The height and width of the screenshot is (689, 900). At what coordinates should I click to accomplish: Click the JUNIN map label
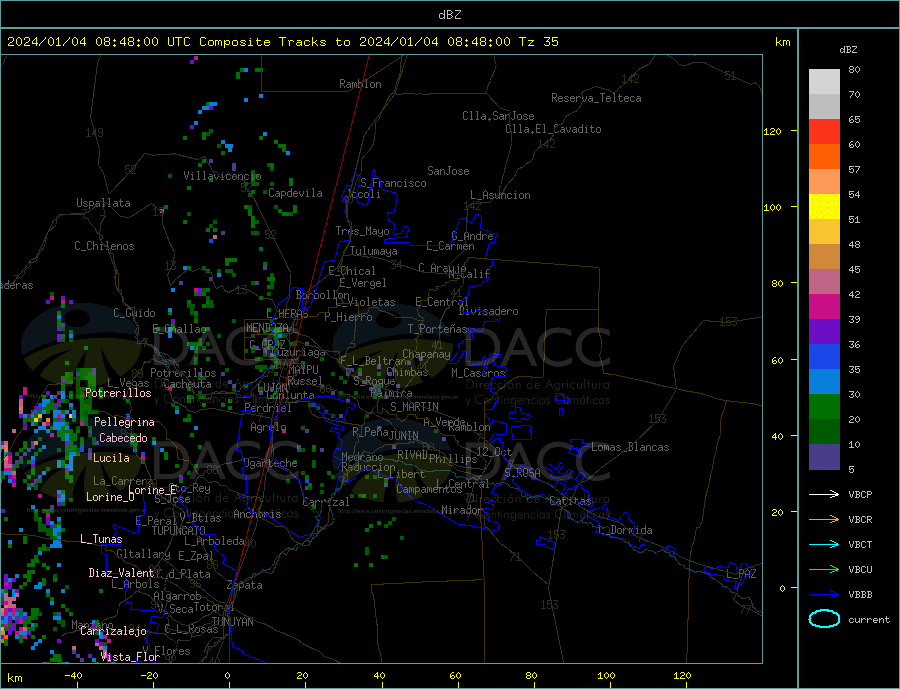pos(404,436)
